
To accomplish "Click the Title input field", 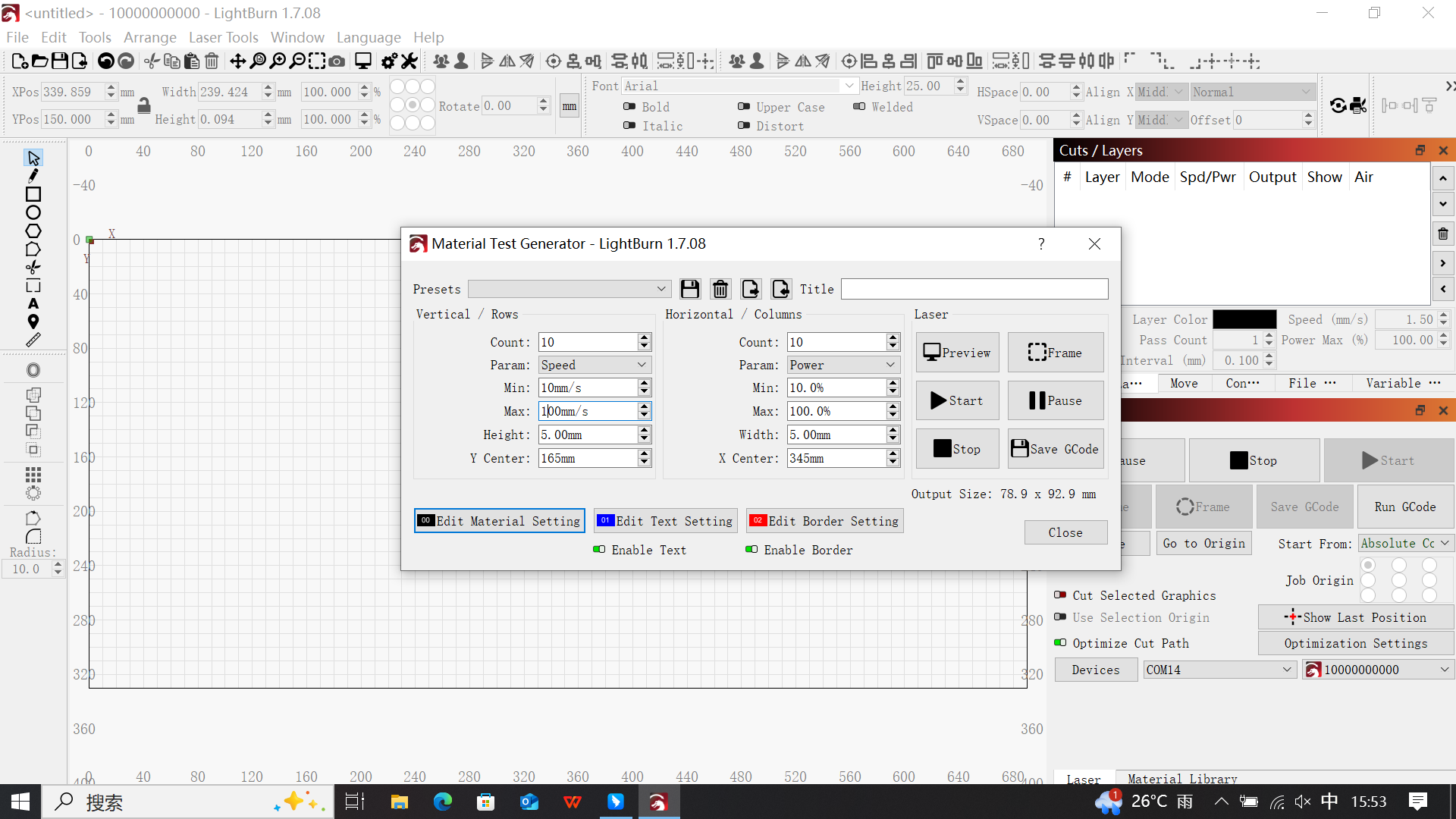I will [974, 289].
